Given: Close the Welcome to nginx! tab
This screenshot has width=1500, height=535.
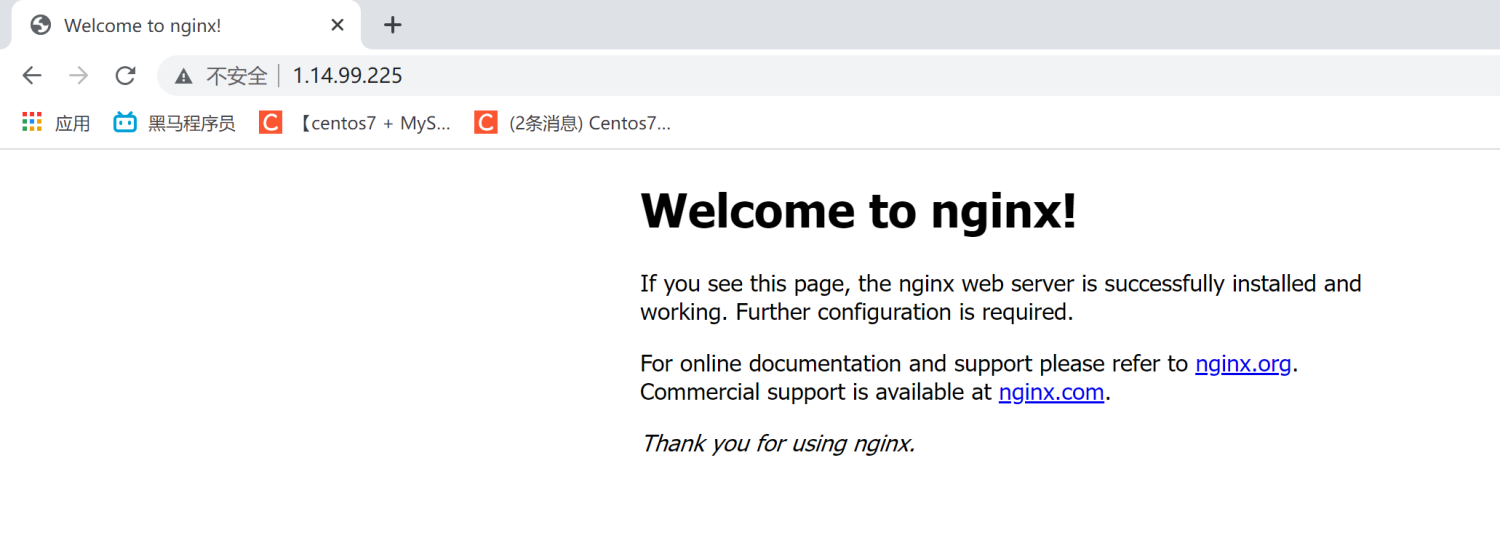Looking at the screenshot, I should [338, 25].
